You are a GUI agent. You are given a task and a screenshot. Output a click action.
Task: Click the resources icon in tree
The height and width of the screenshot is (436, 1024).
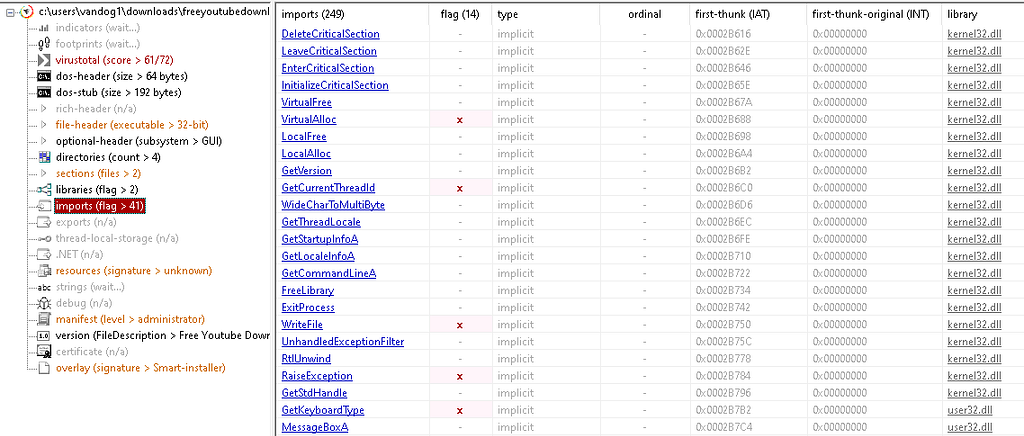coord(44,271)
